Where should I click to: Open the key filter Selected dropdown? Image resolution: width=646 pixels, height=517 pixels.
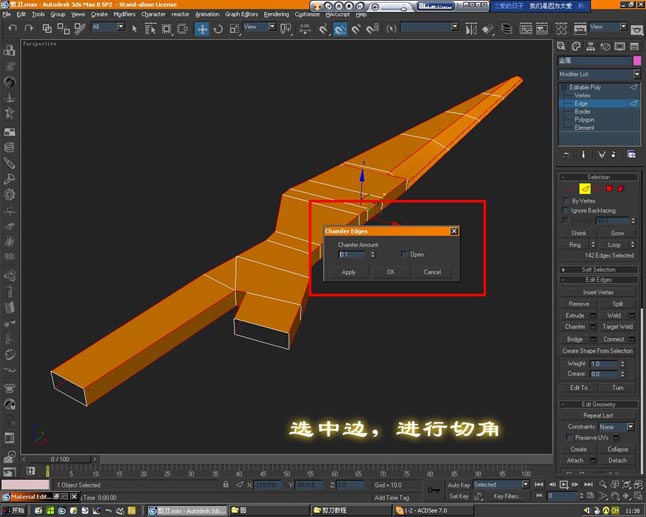tap(501, 484)
